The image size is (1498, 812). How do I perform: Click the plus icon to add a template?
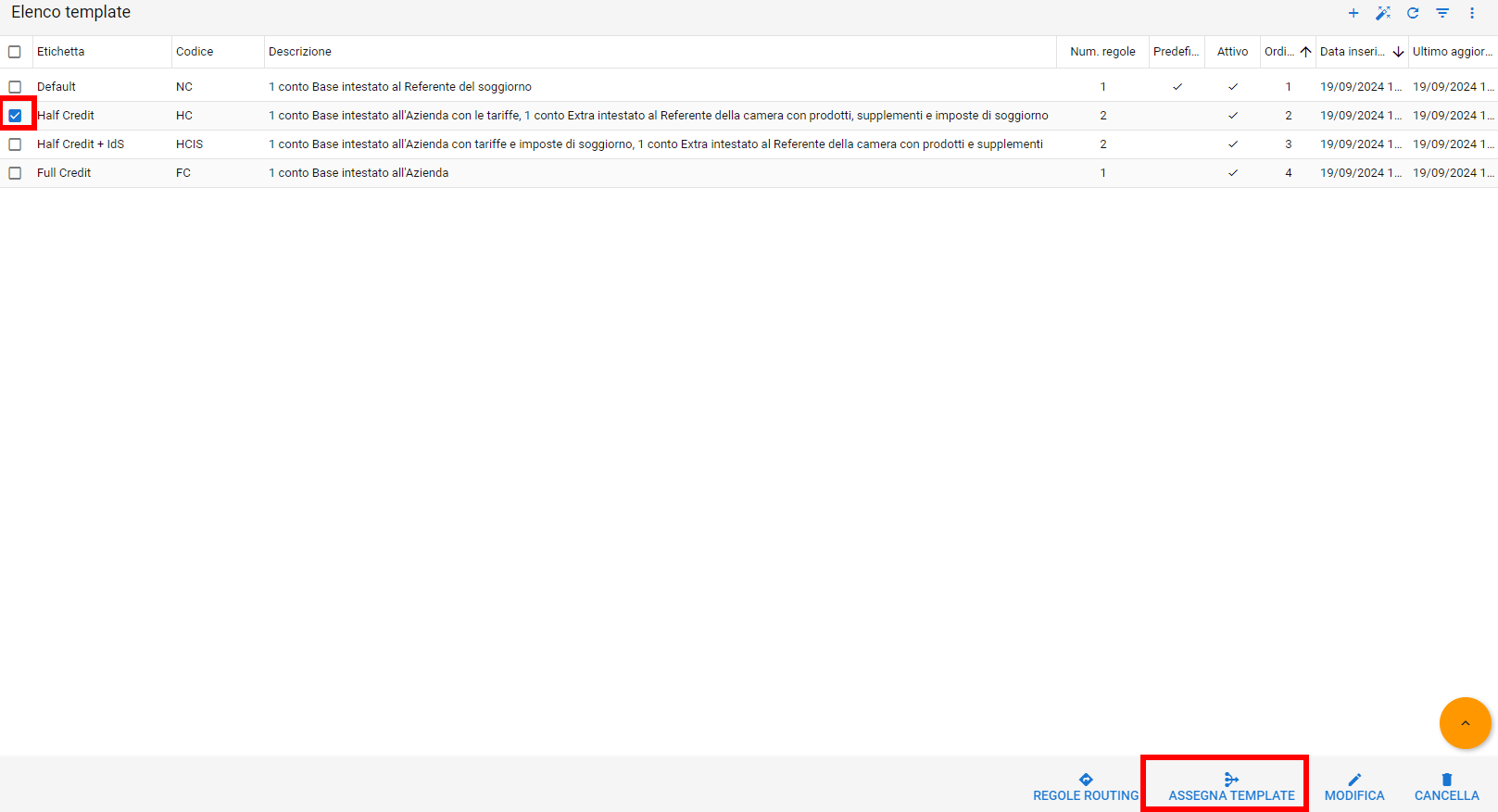click(x=1353, y=13)
